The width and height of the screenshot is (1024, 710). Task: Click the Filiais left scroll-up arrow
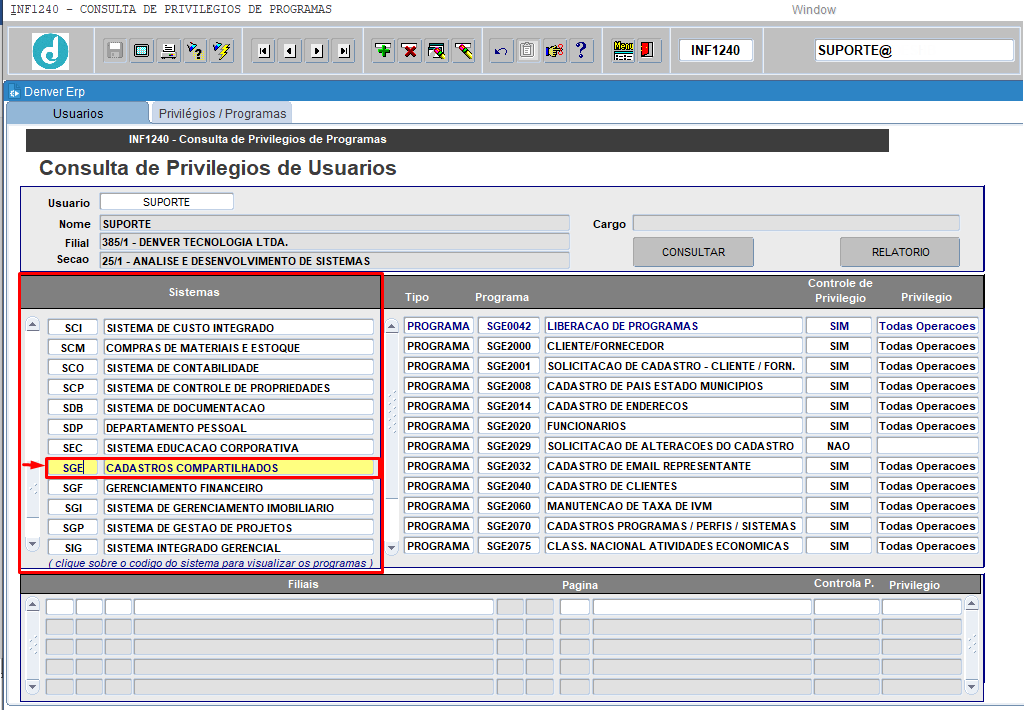tap(33, 604)
